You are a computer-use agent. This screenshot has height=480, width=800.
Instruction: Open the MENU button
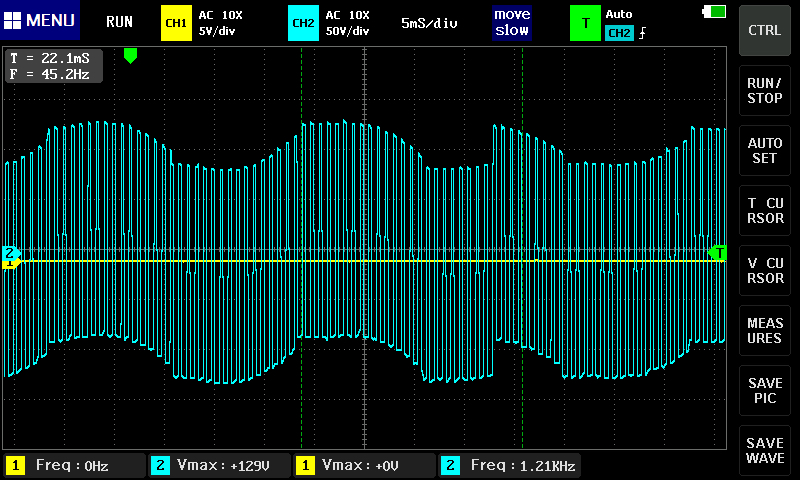[40, 21]
